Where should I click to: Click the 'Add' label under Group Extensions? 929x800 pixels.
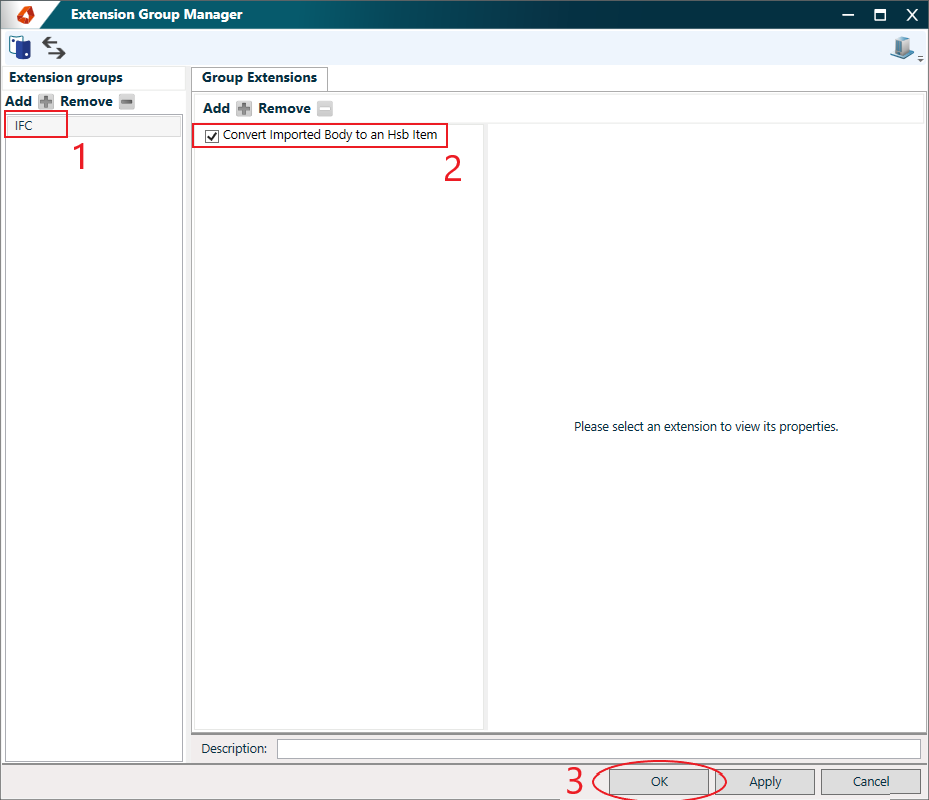216,108
